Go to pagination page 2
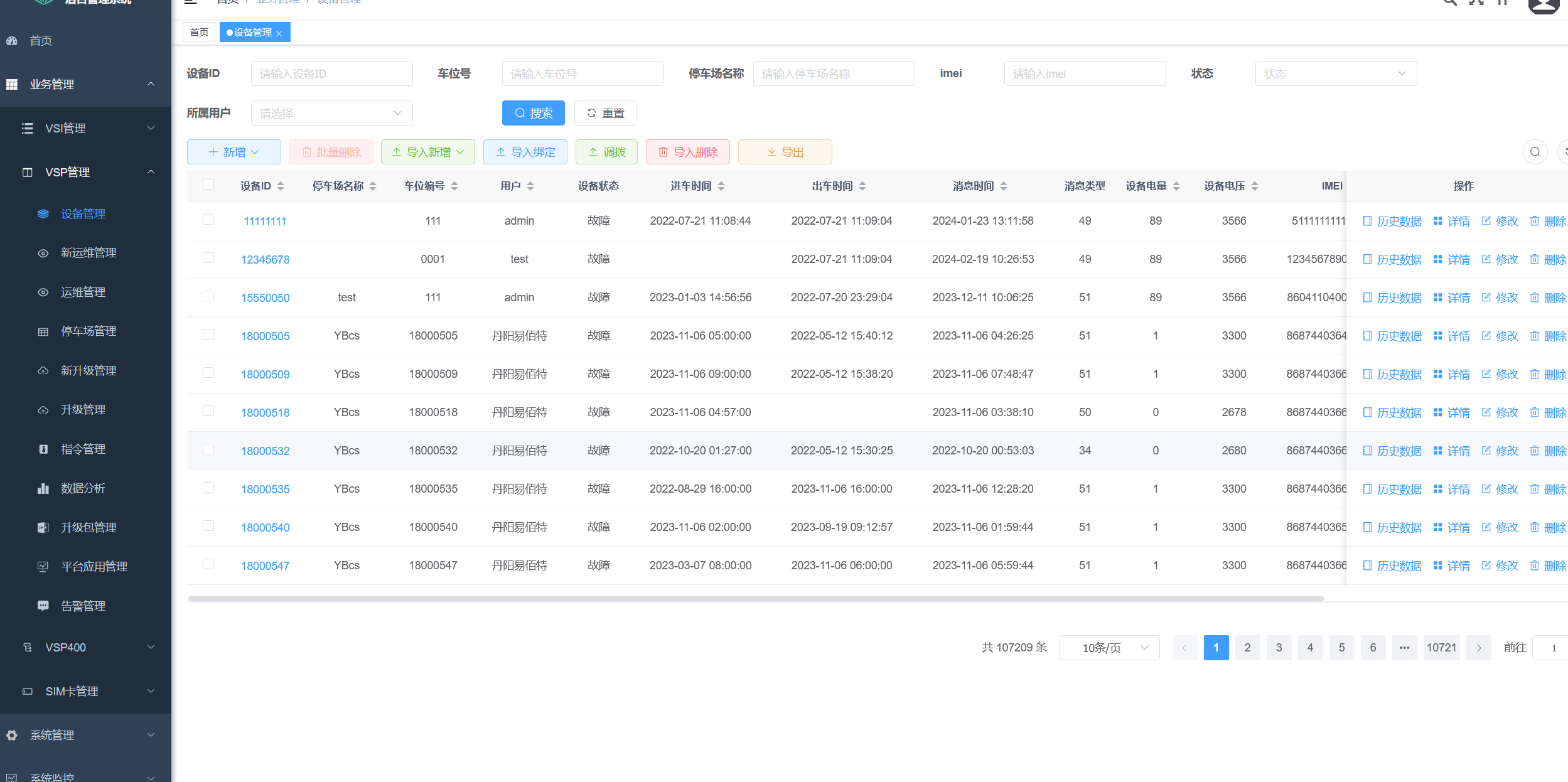 (1247, 648)
